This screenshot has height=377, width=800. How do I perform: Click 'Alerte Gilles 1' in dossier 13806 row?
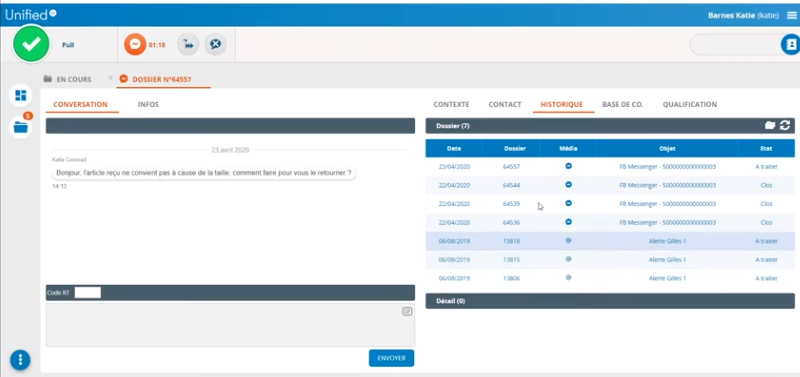point(667,278)
